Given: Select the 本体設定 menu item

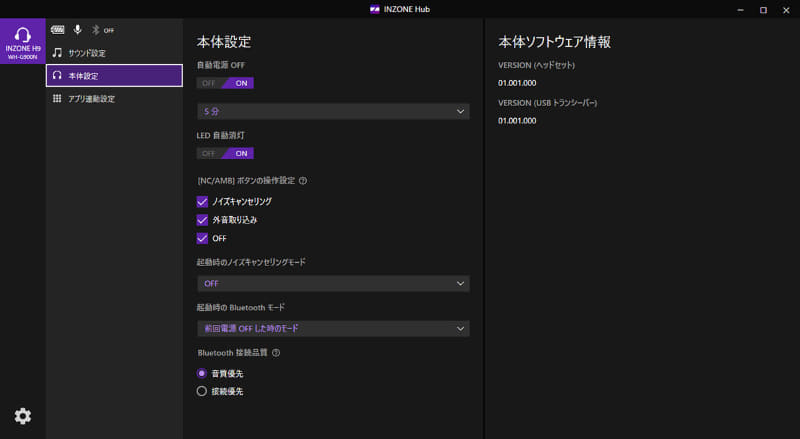Looking at the screenshot, I should coord(114,76).
